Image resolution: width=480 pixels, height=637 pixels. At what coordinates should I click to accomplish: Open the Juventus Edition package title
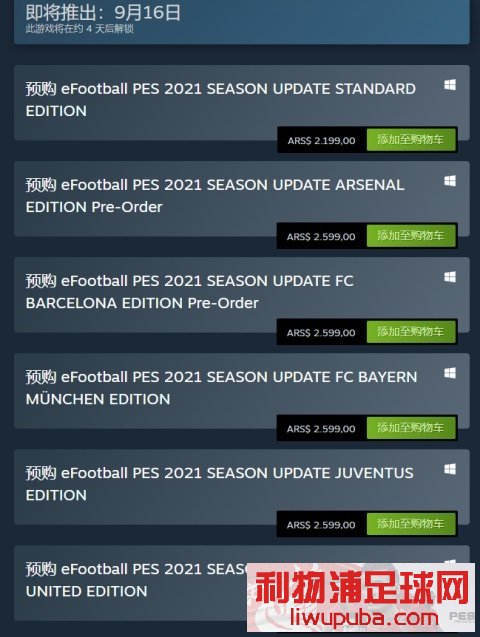tap(219, 484)
